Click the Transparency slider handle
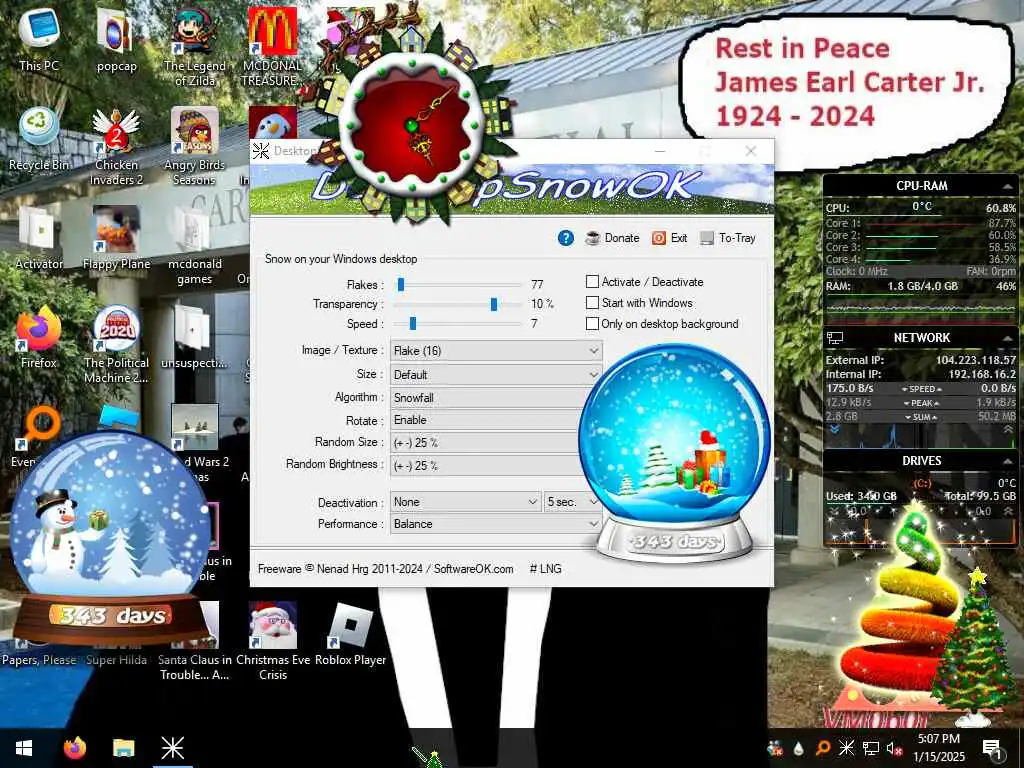The height and width of the screenshot is (768, 1024). tap(494, 304)
